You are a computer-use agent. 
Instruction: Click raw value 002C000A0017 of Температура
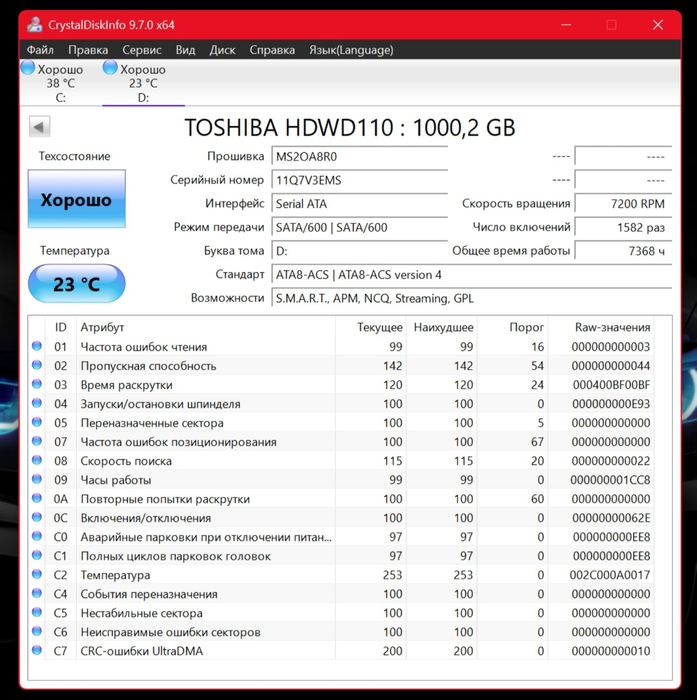tap(610, 575)
